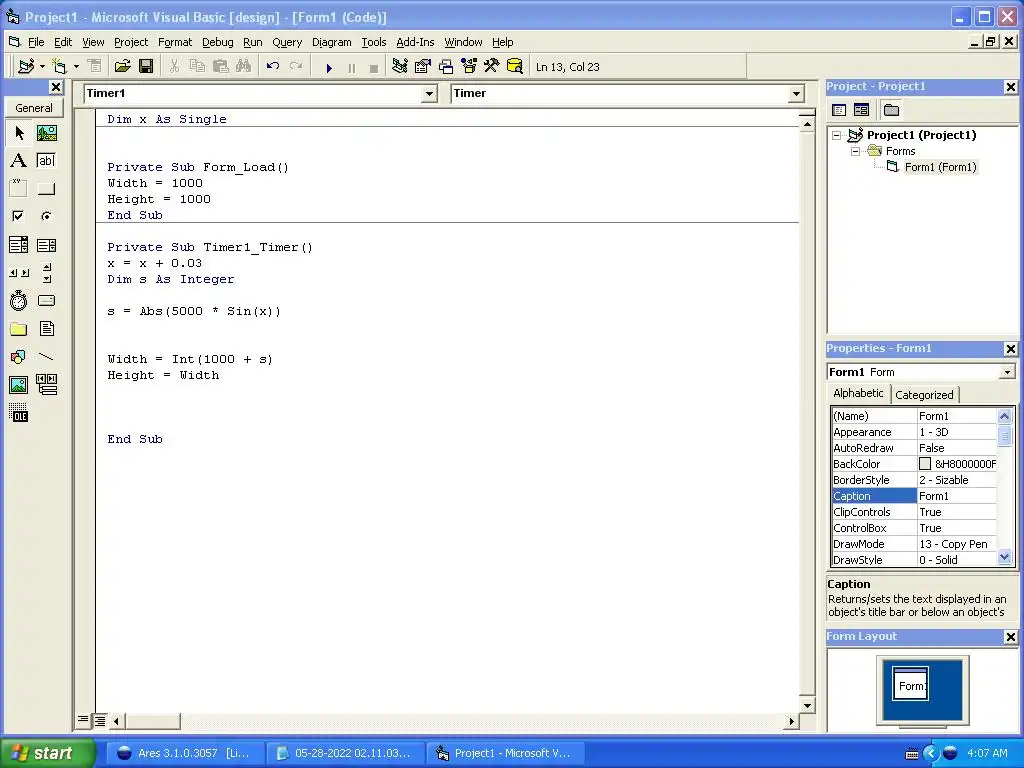1024x768 pixels.
Task: Open the Object Browser toolbar icon
Action: [469, 67]
